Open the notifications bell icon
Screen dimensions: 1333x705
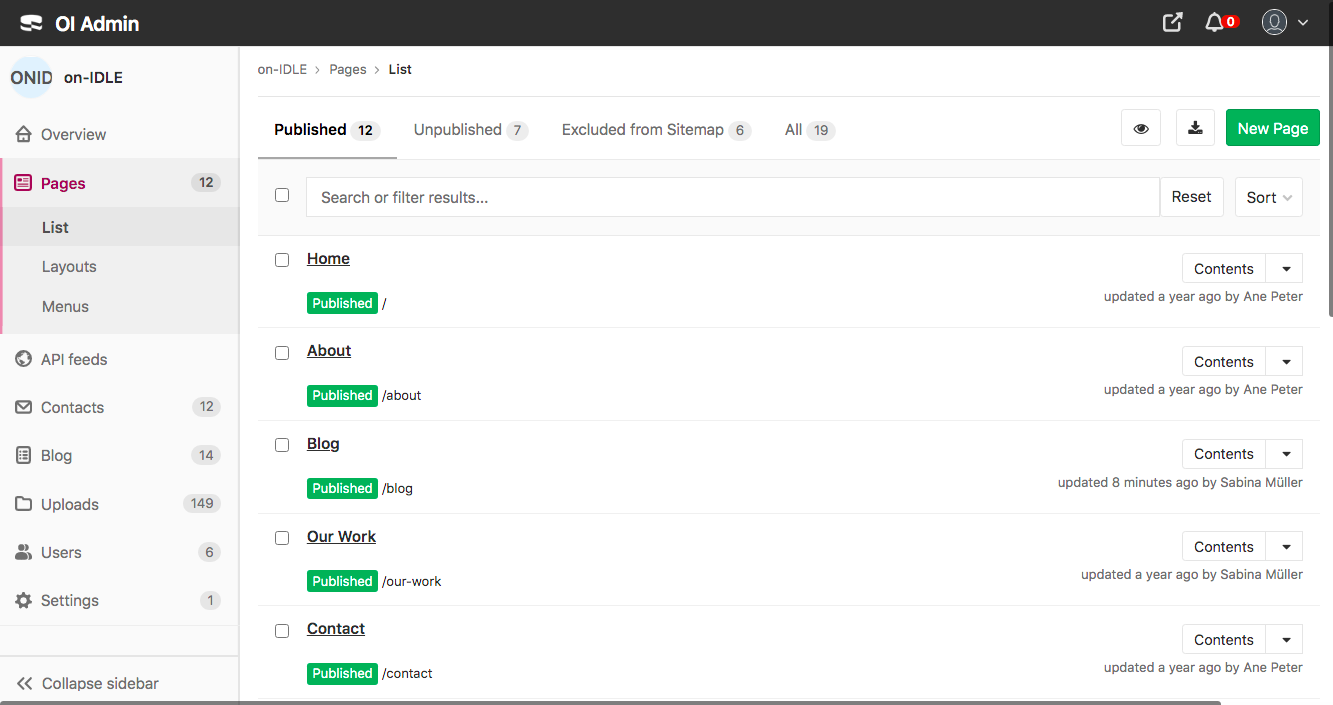click(x=1215, y=22)
